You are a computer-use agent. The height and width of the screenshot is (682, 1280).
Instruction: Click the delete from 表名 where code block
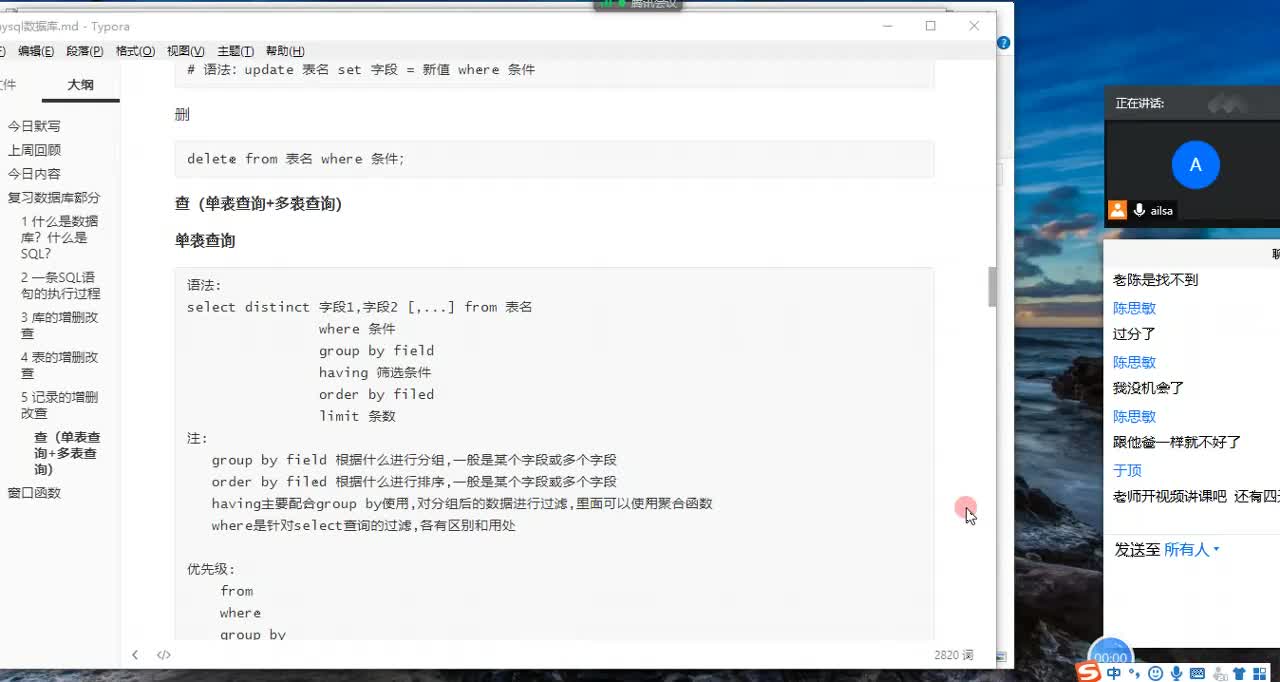(x=554, y=159)
